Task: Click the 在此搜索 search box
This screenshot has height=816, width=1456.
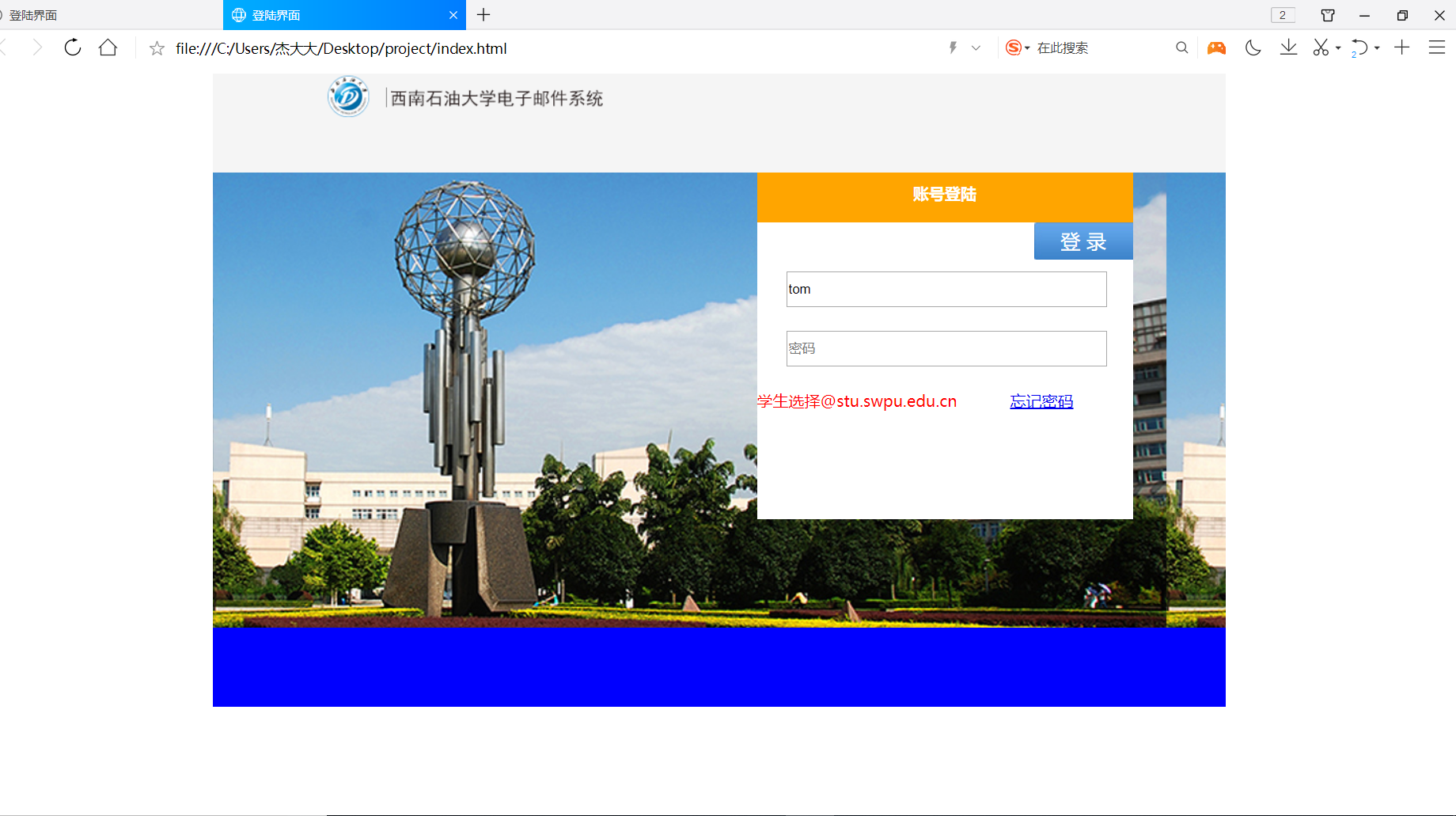Action: [1100, 48]
